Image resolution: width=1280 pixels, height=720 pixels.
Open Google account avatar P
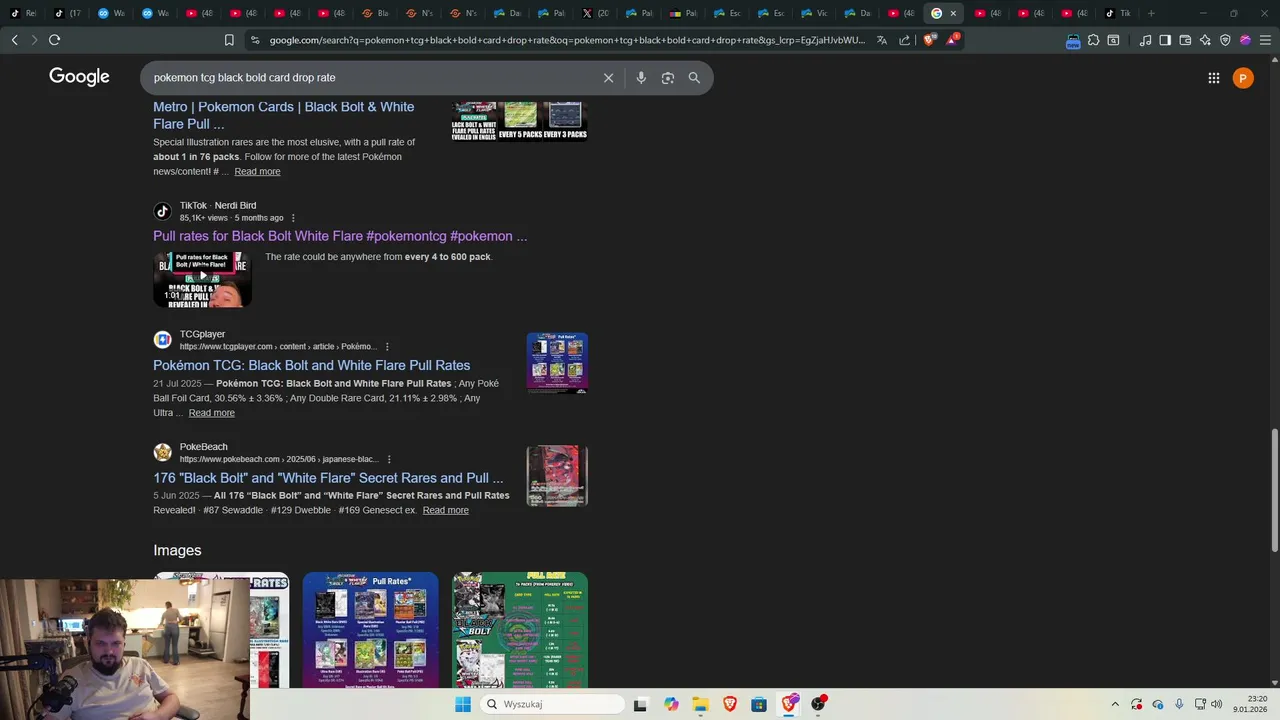click(1243, 78)
